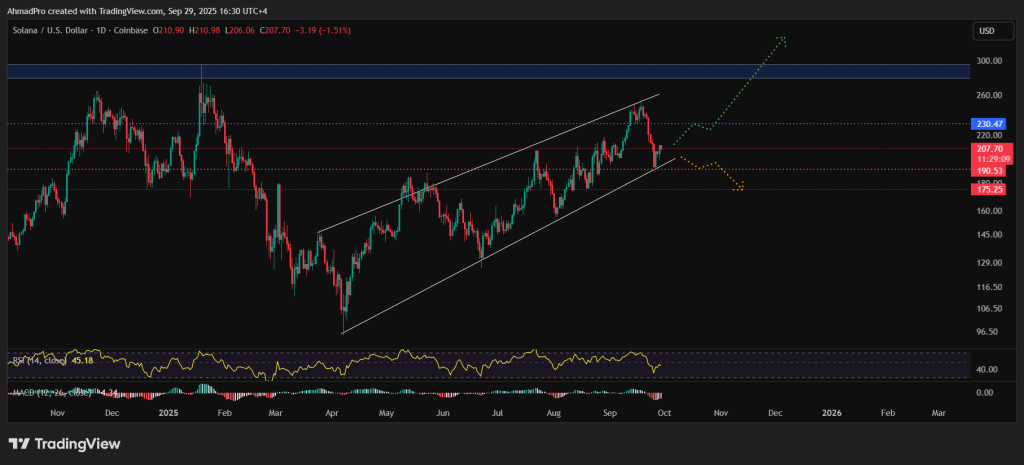The height and width of the screenshot is (465, 1024).
Task: Click the Oct label on time axis
Action: pos(663,411)
